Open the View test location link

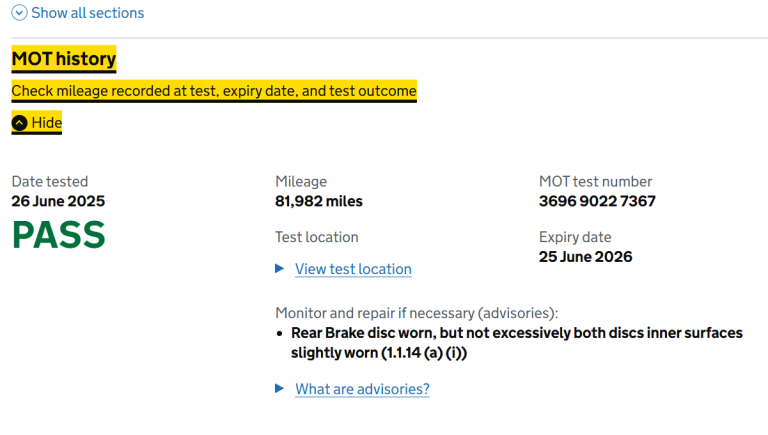(353, 269)
